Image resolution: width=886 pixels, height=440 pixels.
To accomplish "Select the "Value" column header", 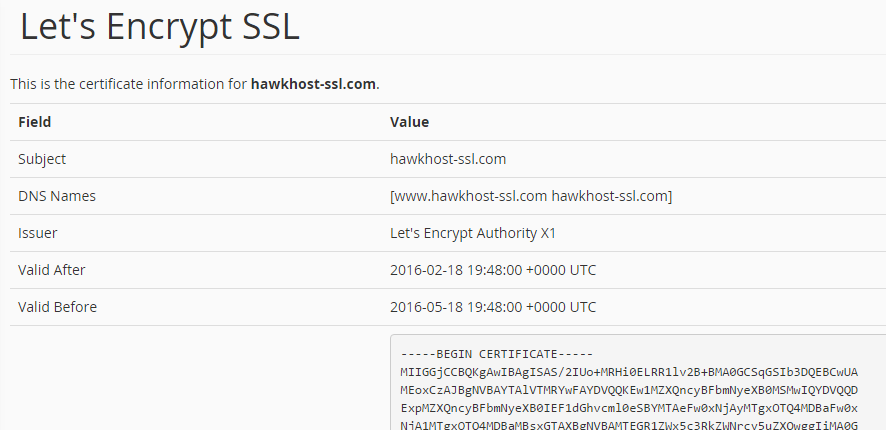I will (409, 122).
